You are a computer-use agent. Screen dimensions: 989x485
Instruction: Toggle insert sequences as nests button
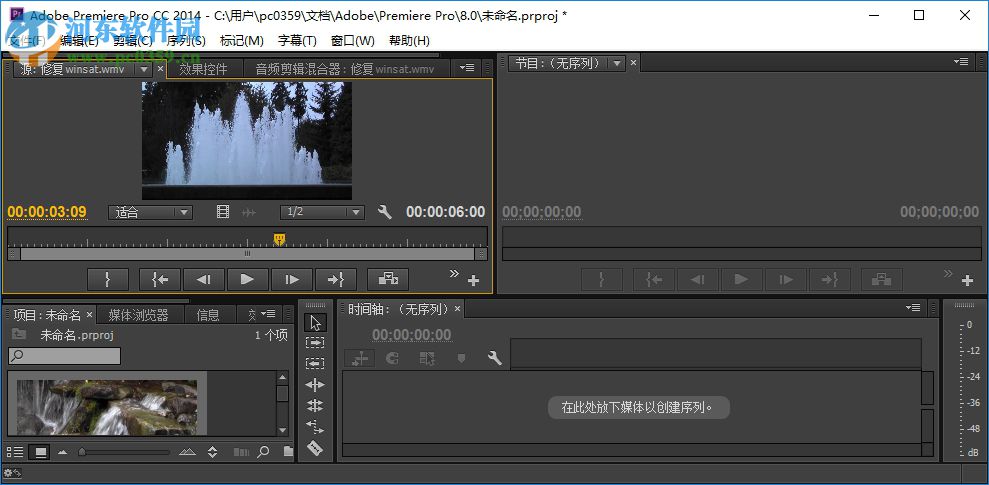360,358
